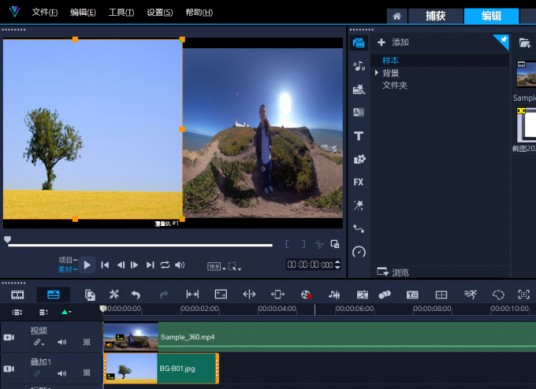This screenshot has height=389, width=536.
Task: Mute the 叠加1 track audio
Action: pyautogui.click(x=62, y=373)
